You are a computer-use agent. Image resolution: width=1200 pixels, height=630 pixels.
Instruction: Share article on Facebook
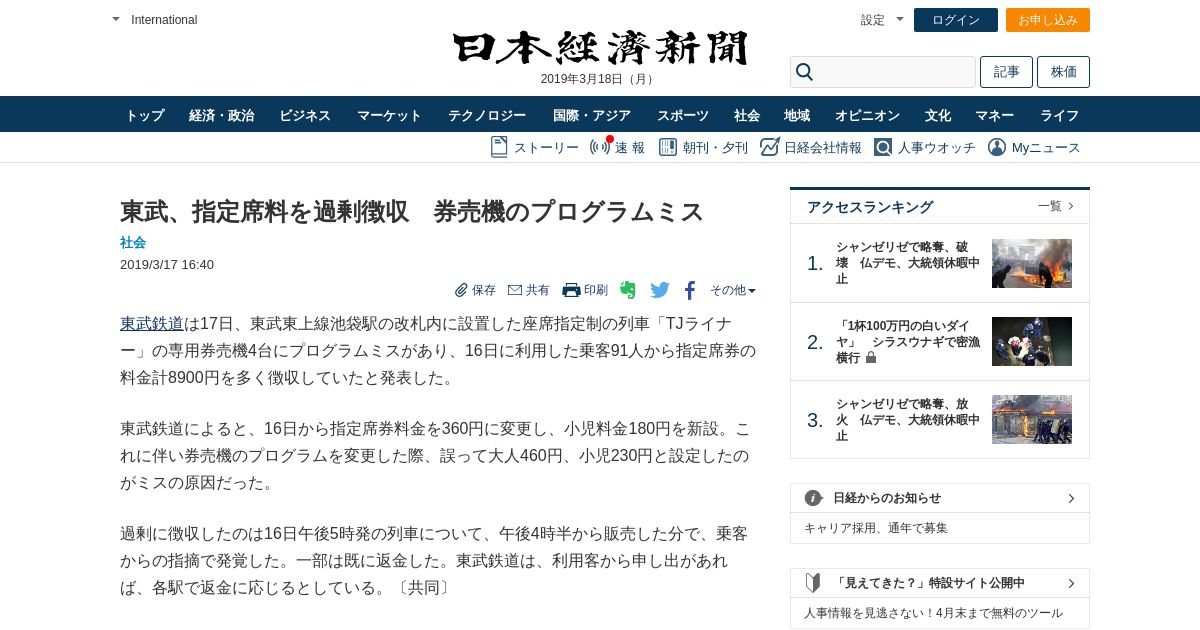pyautogui.click(x=689, y=290)
